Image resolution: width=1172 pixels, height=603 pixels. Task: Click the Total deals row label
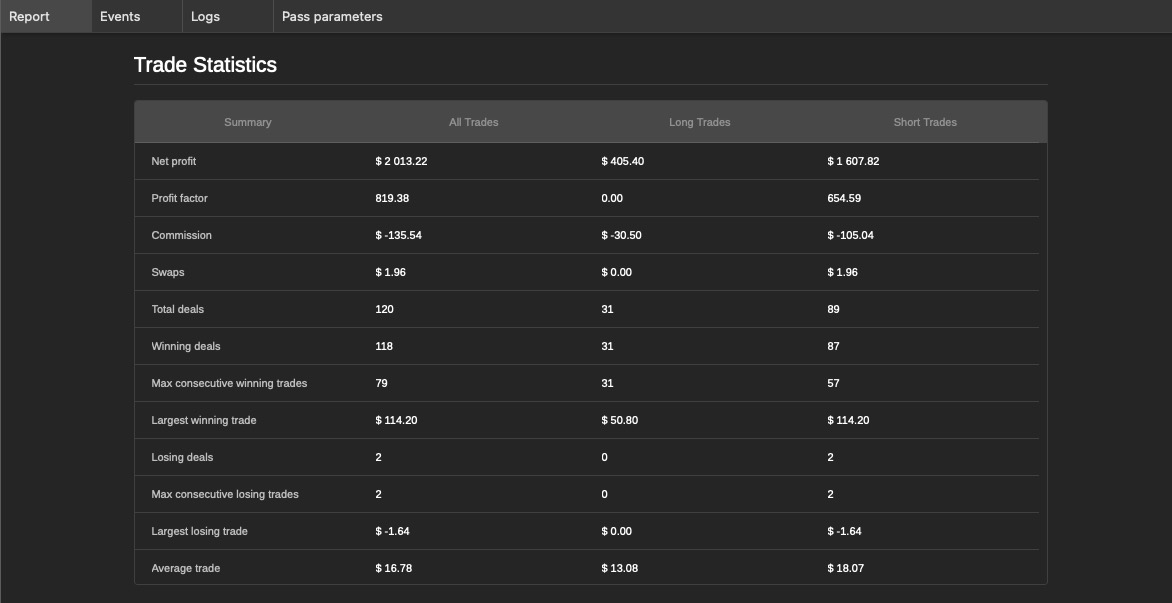point(177,309)
